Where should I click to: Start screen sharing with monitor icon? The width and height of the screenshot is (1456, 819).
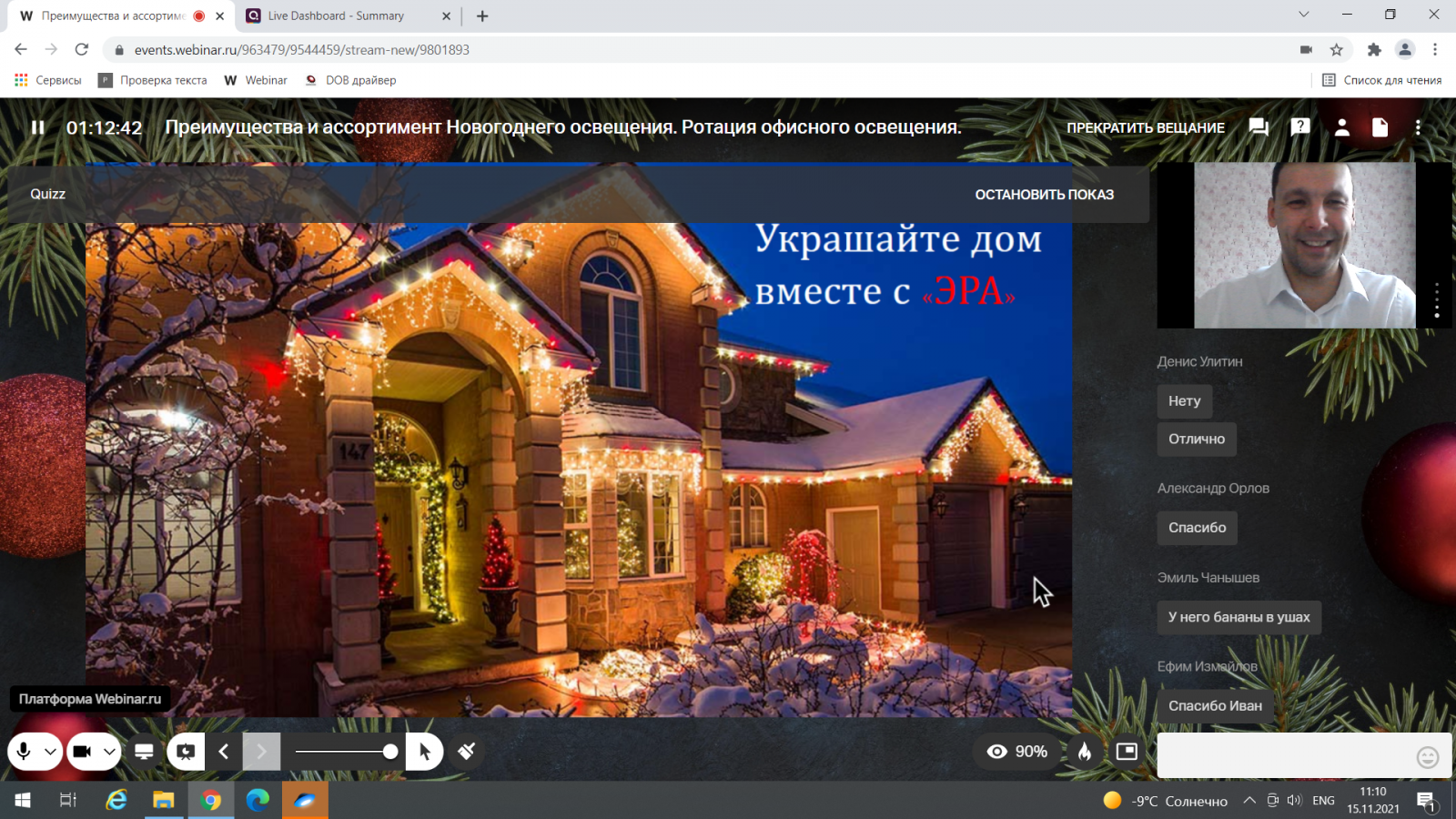[x=144, y=752]
